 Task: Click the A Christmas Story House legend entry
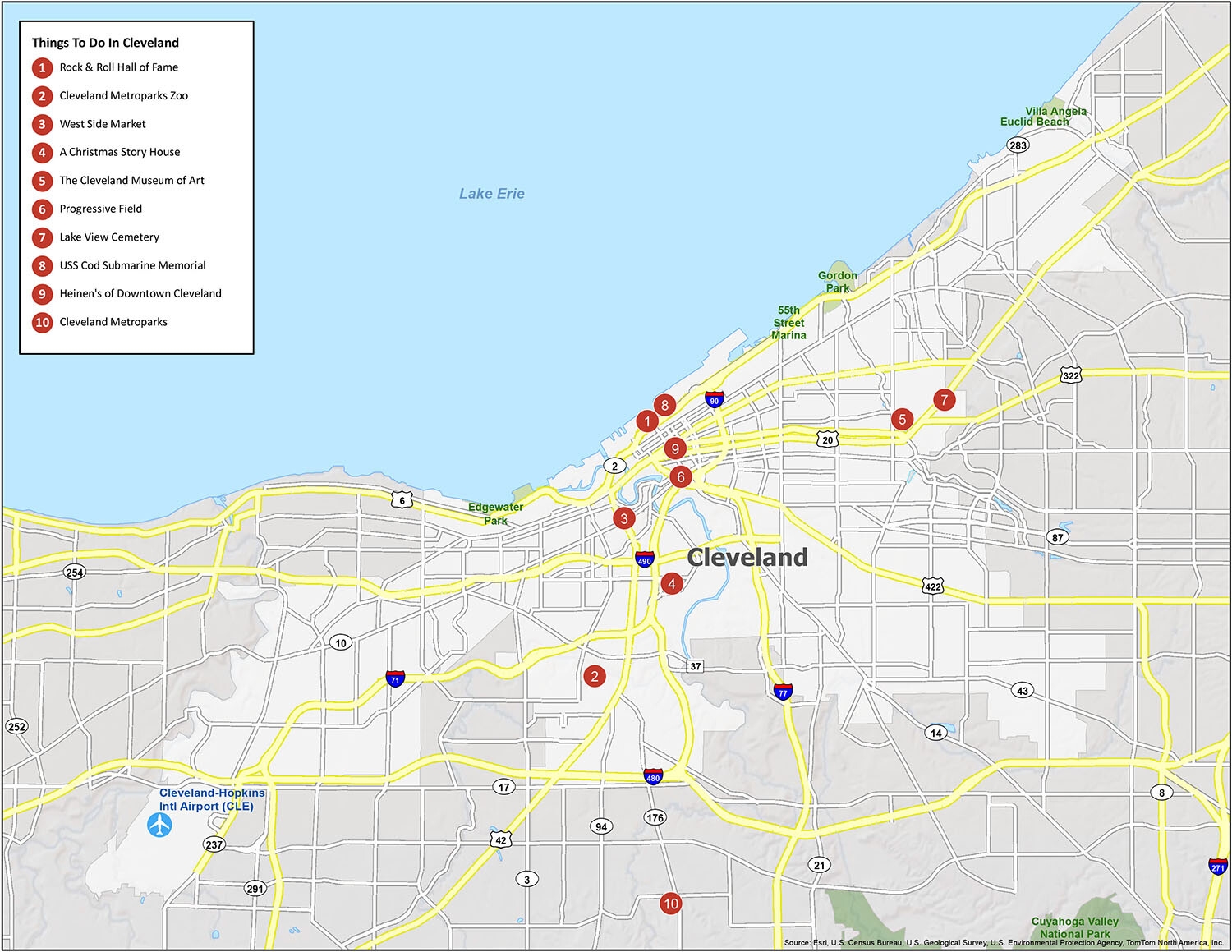click(119, 151)
